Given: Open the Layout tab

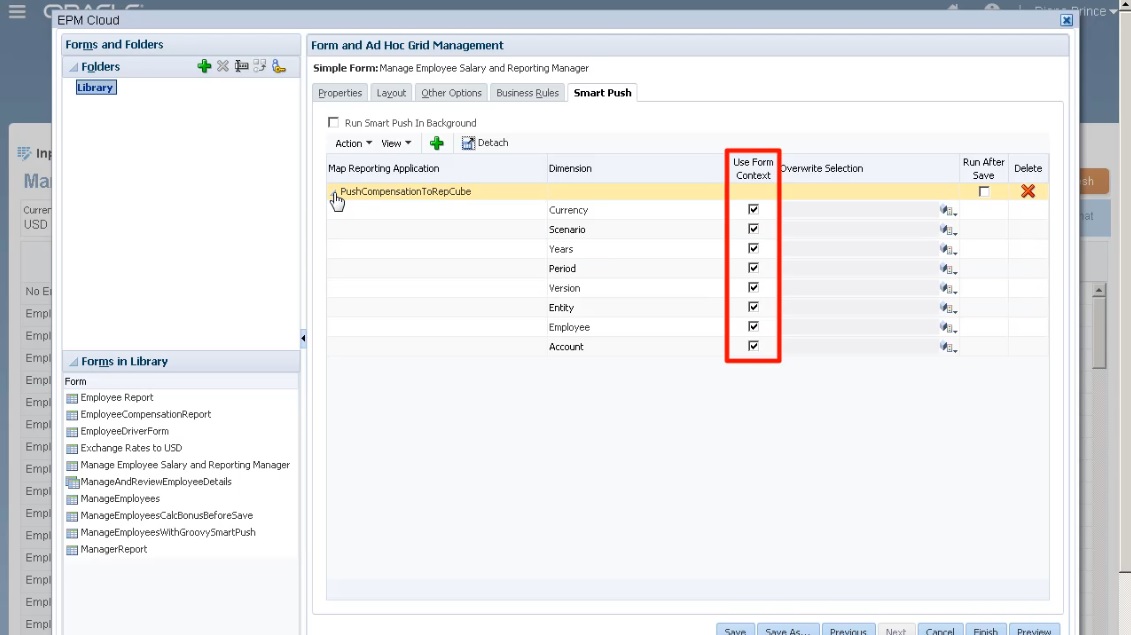Looking at the screenshot, I should [x=390, y=92].
